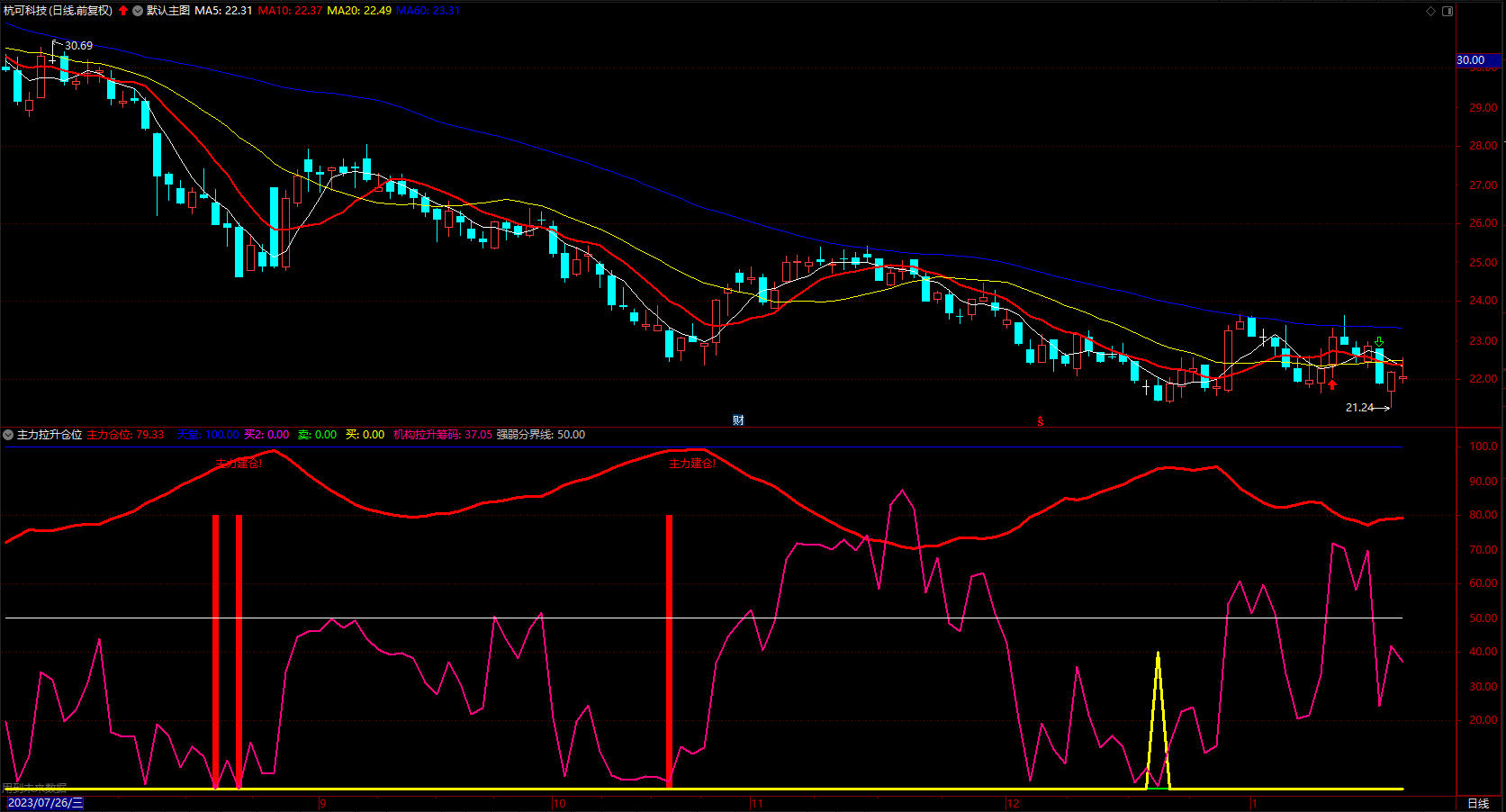Click the 21.24 low price arrow label
The width and height of the screenshot is (1506, 812).
(1359, 408)
